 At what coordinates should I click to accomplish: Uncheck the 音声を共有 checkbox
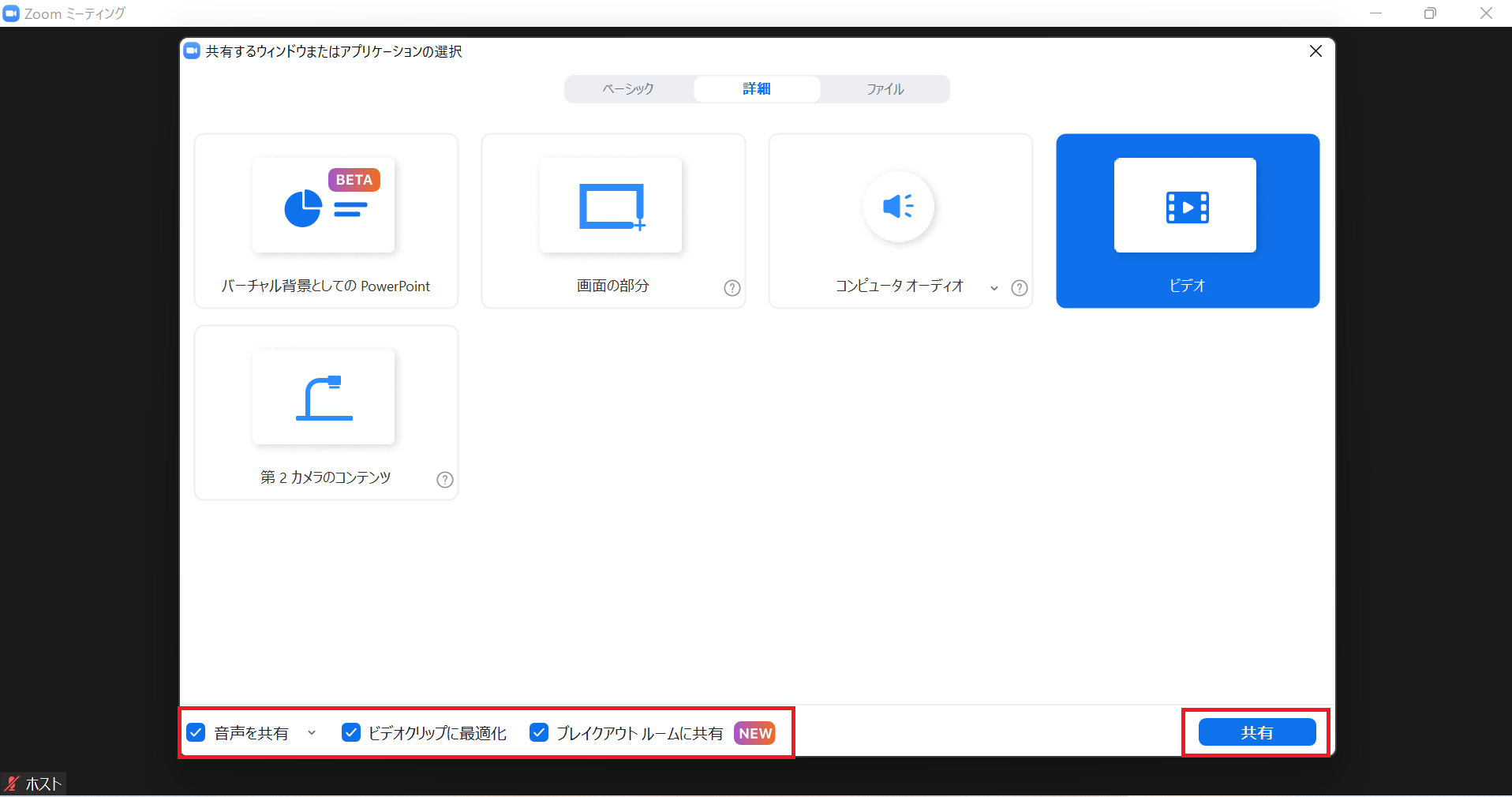pos(196,733)
